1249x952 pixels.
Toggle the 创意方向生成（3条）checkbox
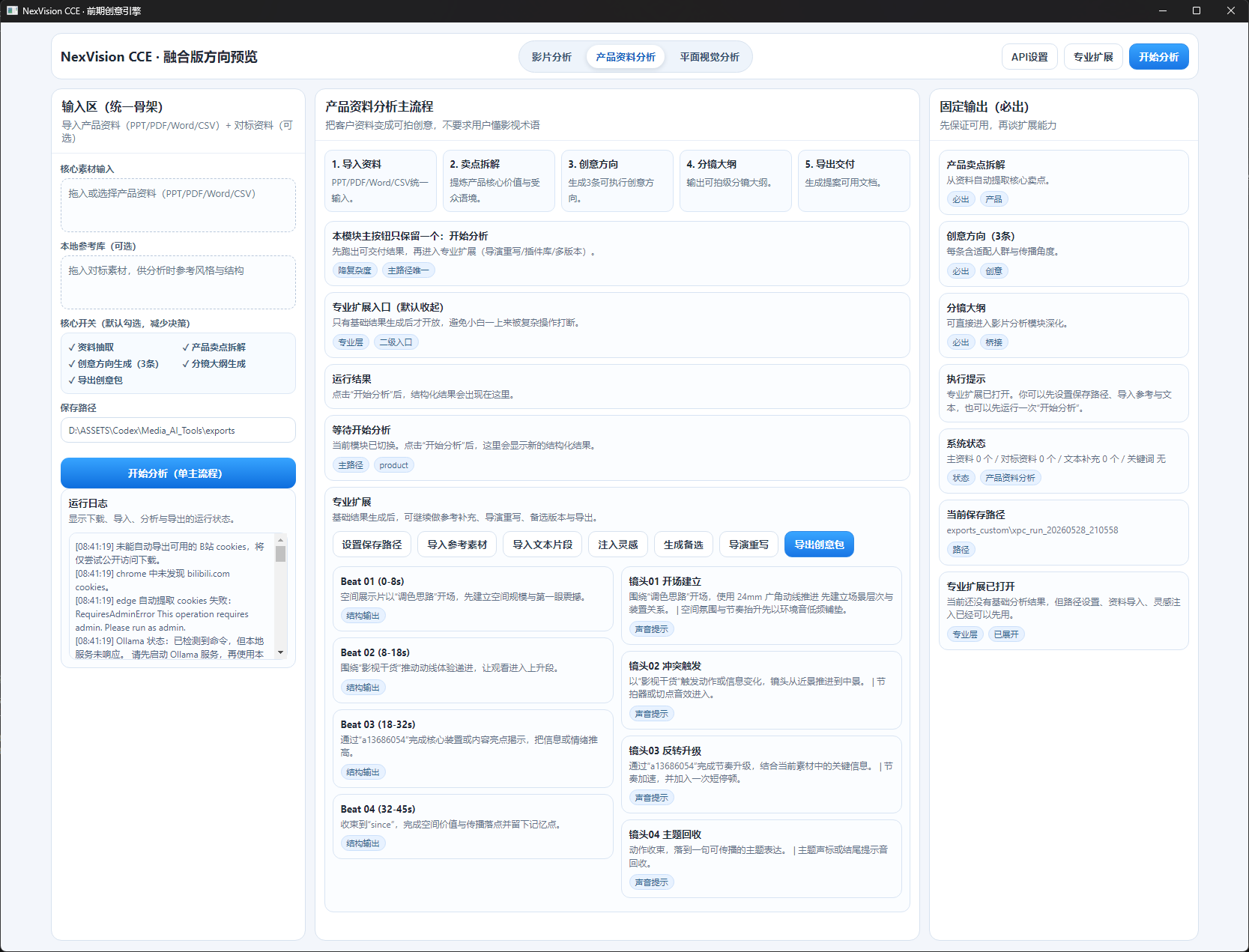tap(113, 364)
